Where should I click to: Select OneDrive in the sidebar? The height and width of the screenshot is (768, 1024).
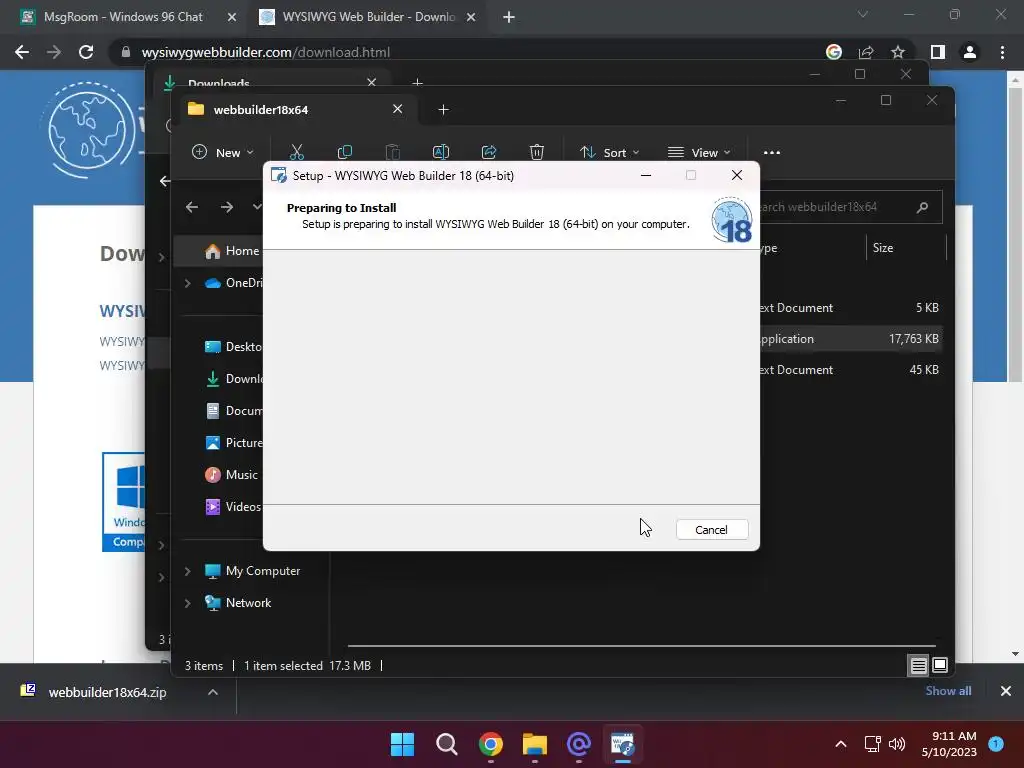click(x=233, y=283)
